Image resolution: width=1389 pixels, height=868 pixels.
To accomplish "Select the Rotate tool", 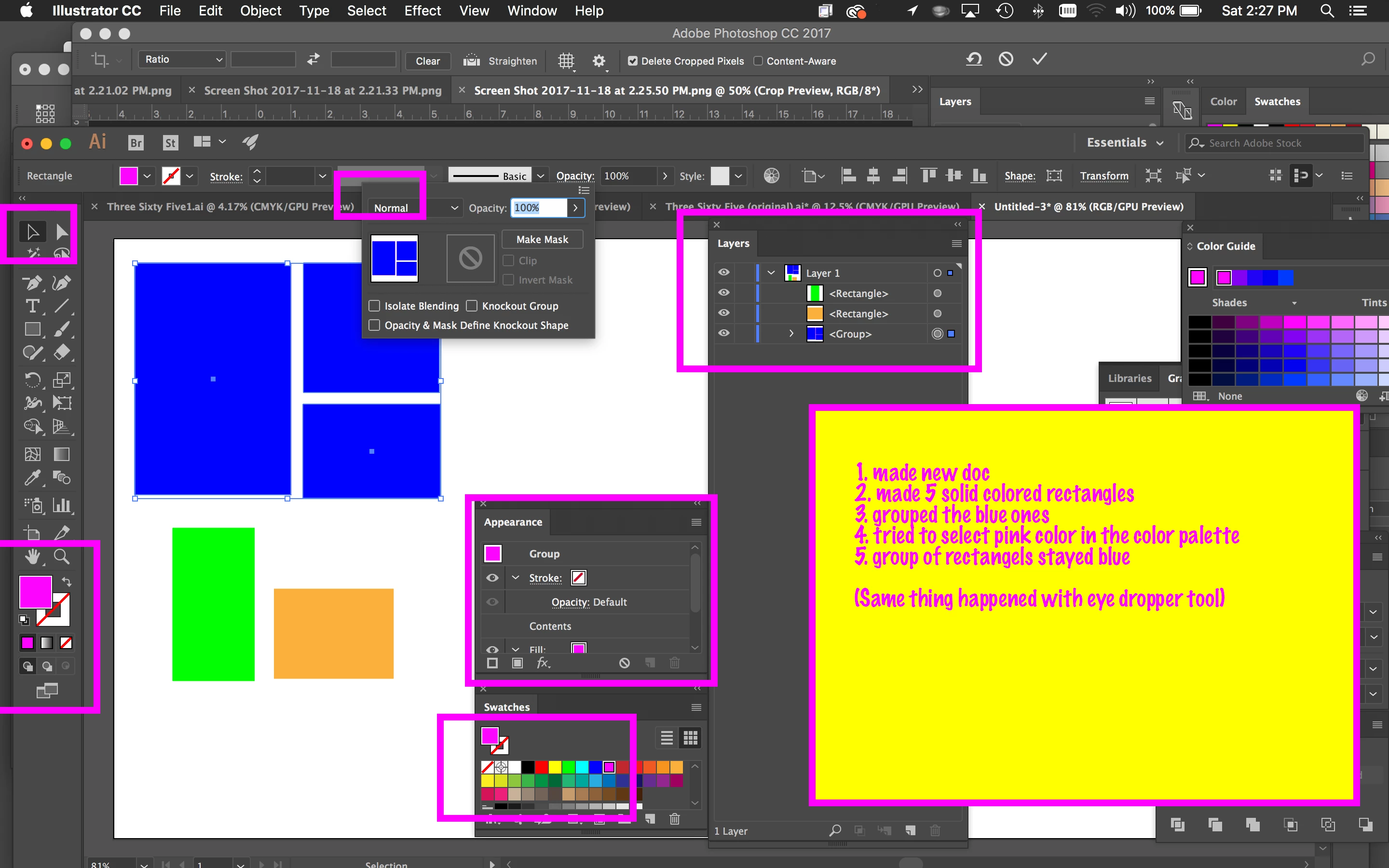I will (x=32, y=380).
